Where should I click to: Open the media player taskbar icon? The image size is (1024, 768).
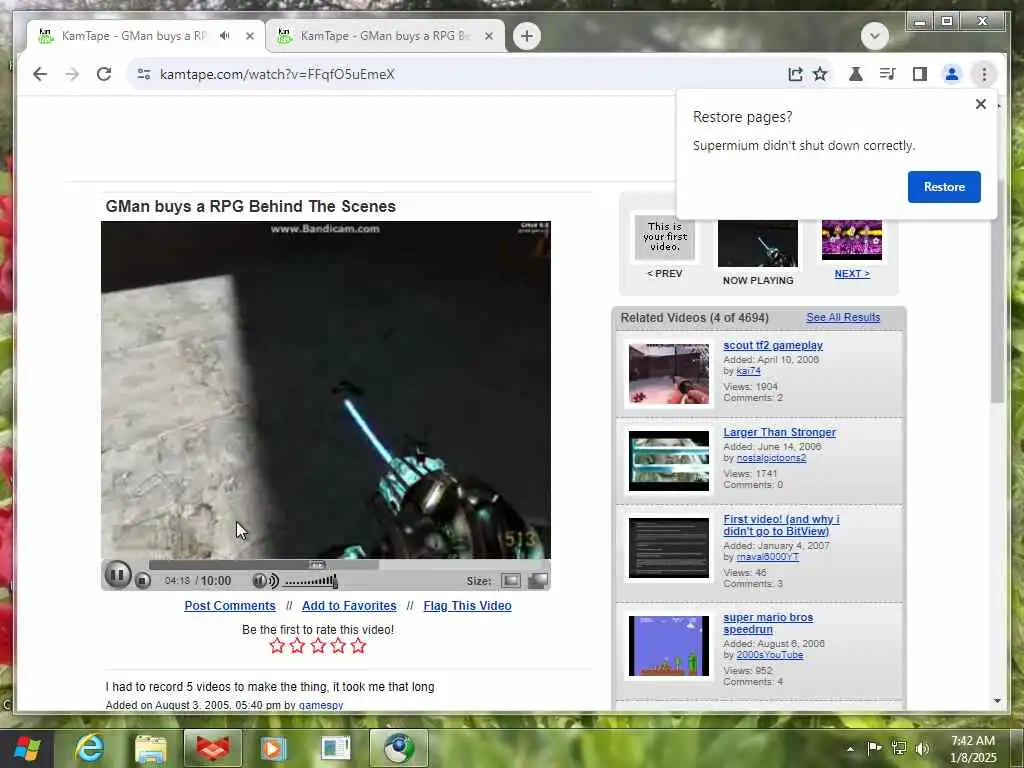274,748
